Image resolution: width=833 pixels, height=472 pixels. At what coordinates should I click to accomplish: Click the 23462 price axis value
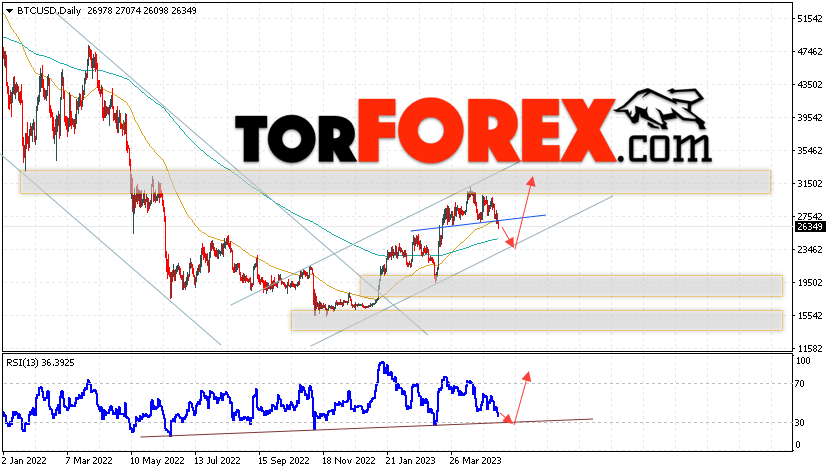click(810, 249)
